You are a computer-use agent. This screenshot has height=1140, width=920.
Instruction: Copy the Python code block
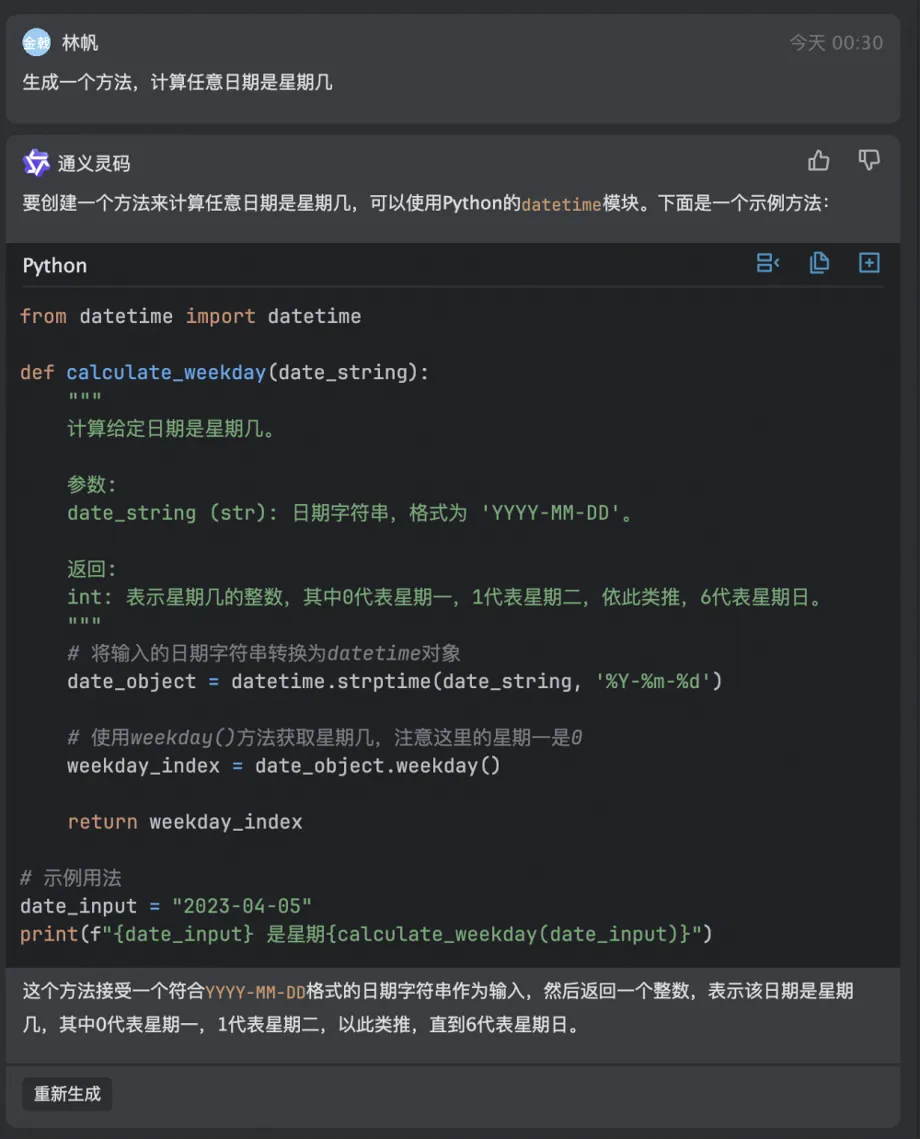(819, 263)
